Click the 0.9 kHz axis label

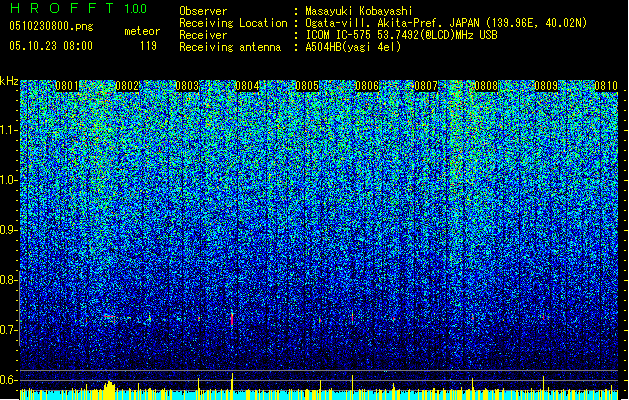8,230
